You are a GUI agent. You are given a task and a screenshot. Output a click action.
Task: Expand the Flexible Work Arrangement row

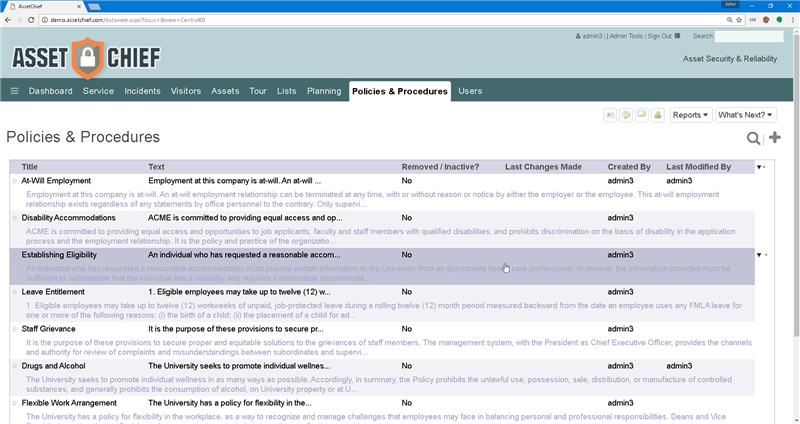[15, 403]
